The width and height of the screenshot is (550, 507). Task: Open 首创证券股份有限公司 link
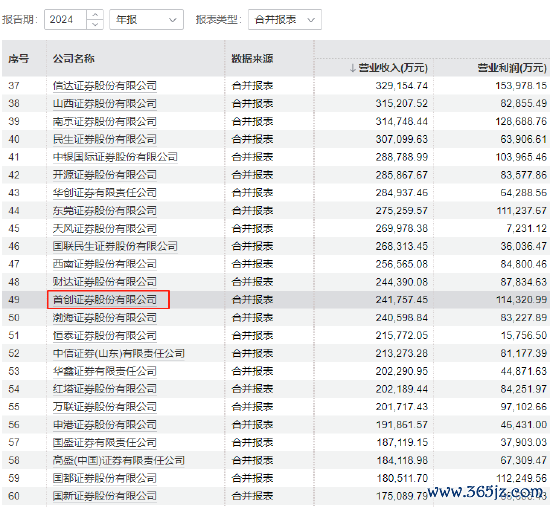coord(105,300)
